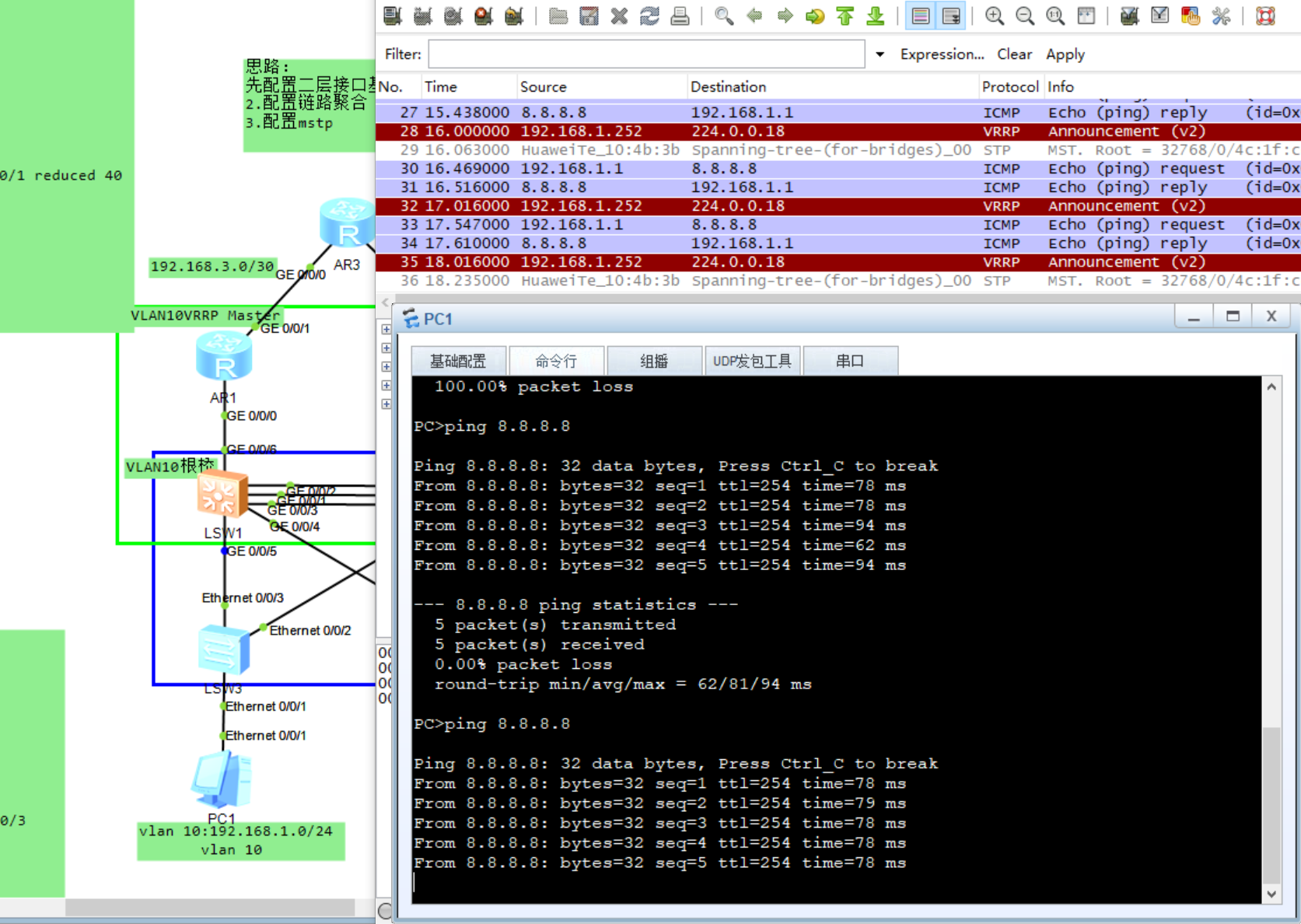1301x924 pixels.
Task: Jump to the last packet icon
Action: [x=876, y=16]
